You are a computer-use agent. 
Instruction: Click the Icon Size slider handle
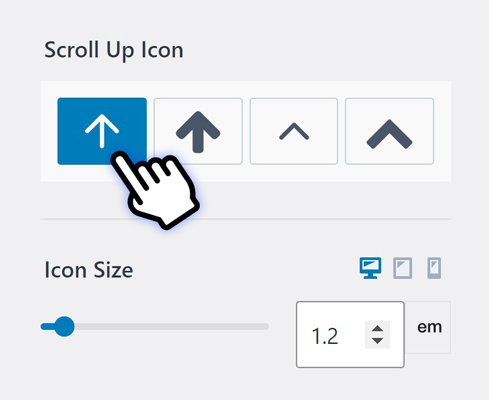coord(64,326)
